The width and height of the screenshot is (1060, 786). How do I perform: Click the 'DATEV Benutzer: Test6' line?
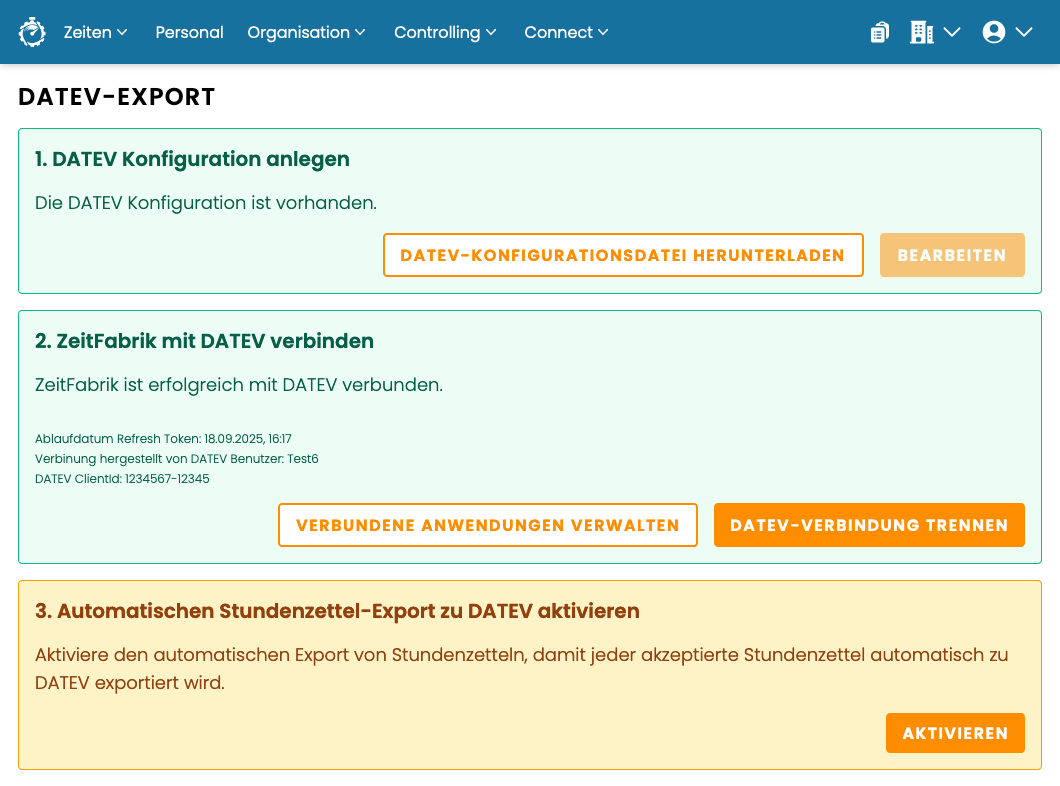pyautogui.click(x=176, y=458)
